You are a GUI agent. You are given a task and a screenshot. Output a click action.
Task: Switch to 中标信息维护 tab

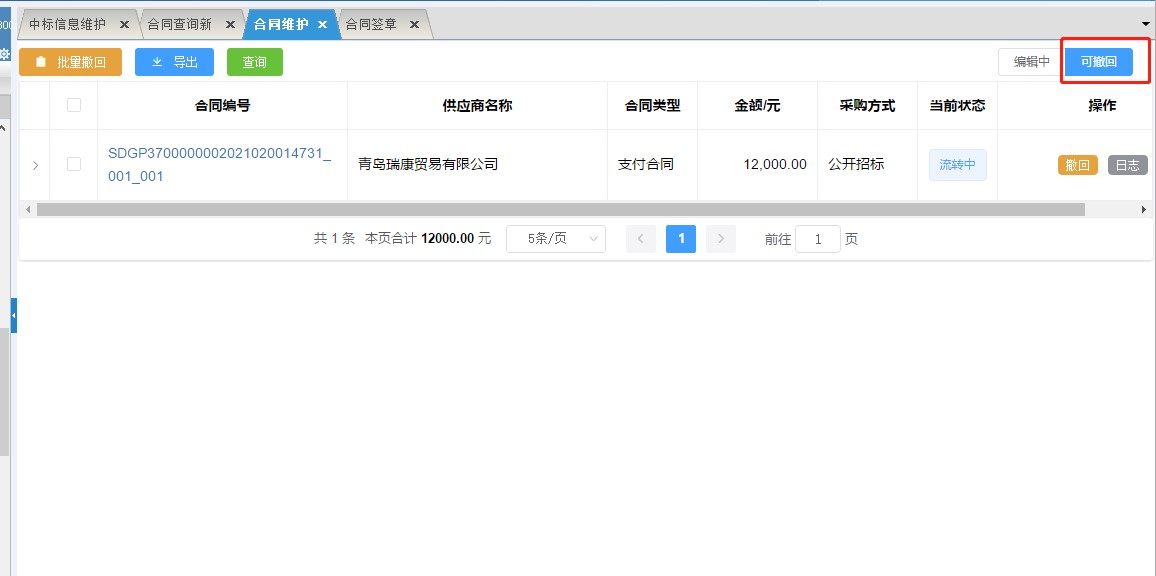67,24
